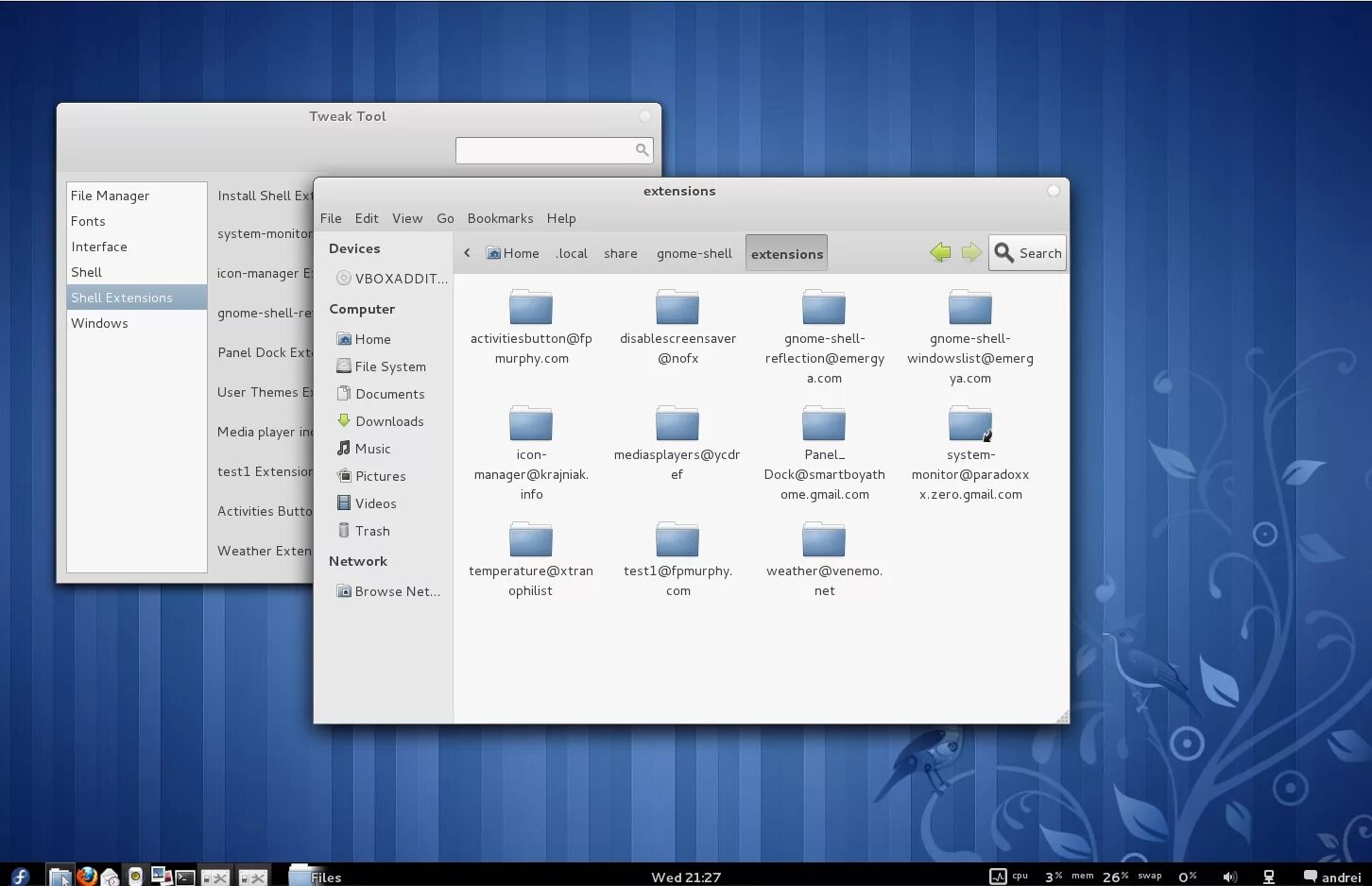Viewport: 1372px width, 886px height.
Task: Open the andrei user menu
Action: pyautogui.click(x=1332, y=877)
